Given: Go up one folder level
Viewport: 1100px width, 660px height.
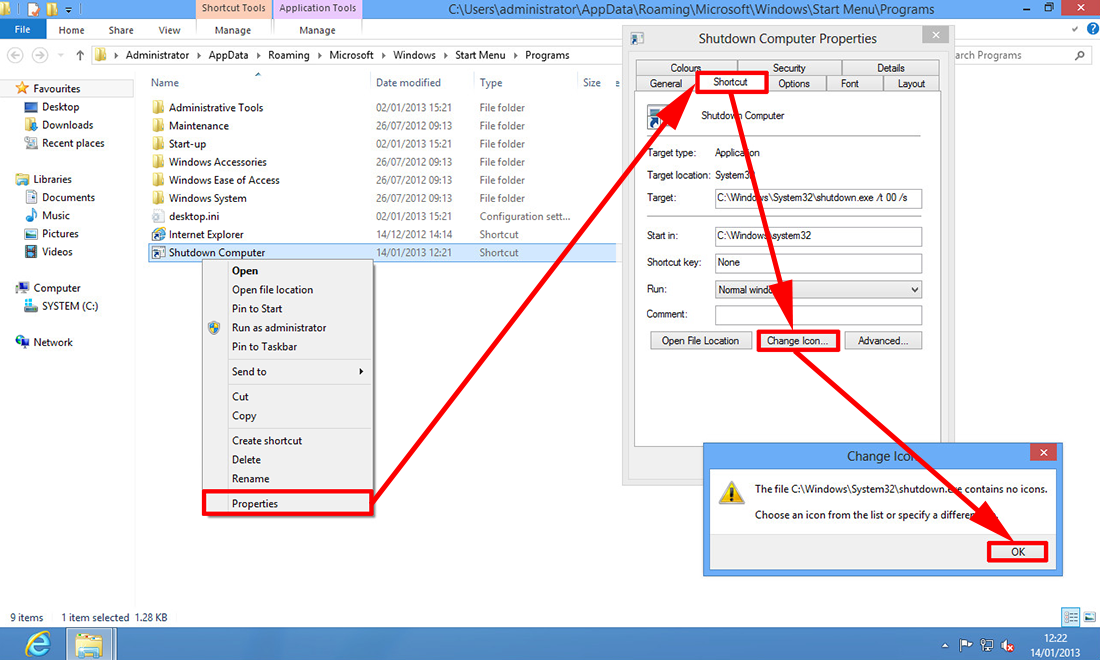Looking at the screenshot, I should tap(80, 55).
